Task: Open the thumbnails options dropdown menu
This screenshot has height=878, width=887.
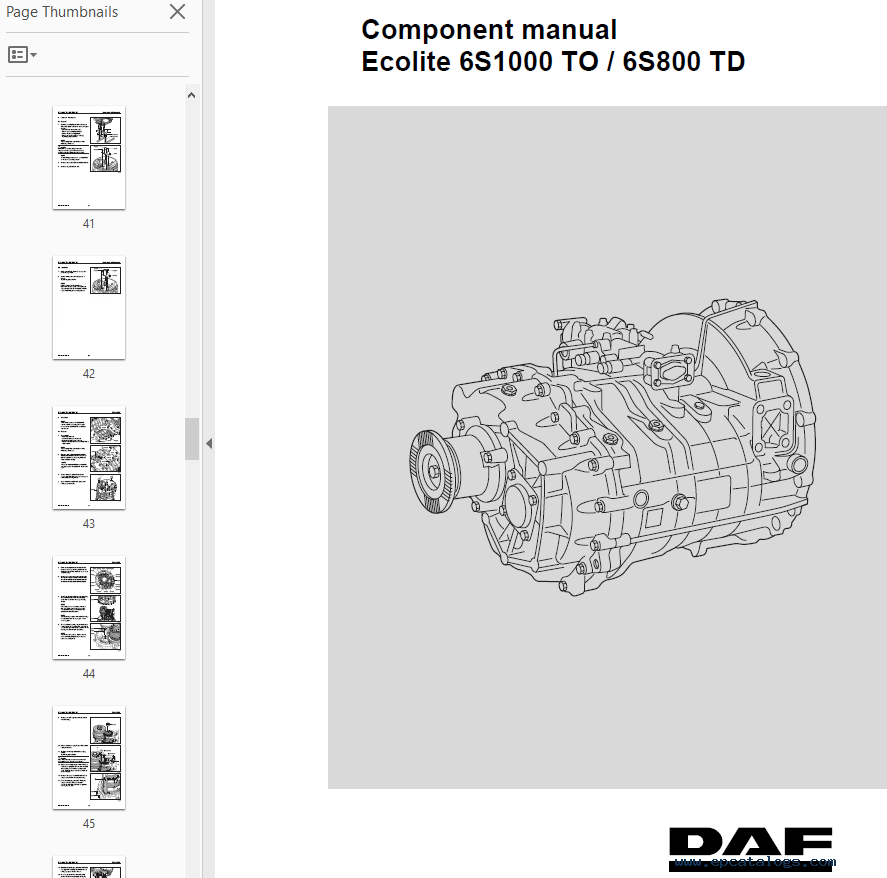Action: (x=22, y=55)
